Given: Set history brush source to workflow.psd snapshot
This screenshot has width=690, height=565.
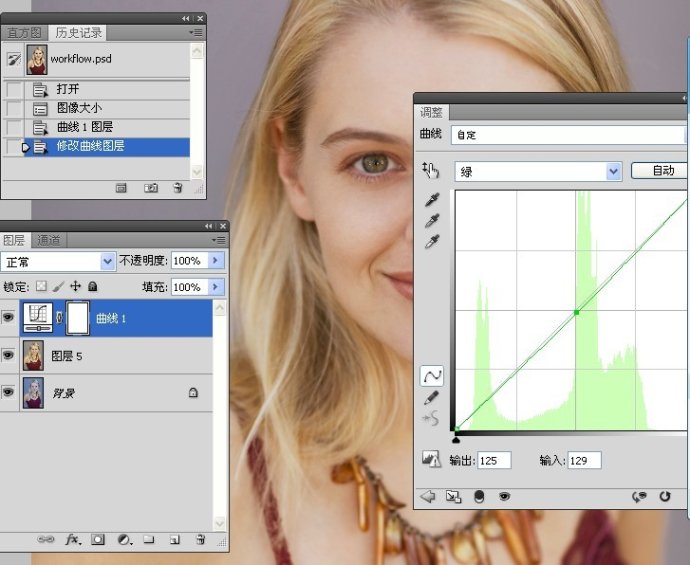Looking at the screenshot, I should coord(14,59).
